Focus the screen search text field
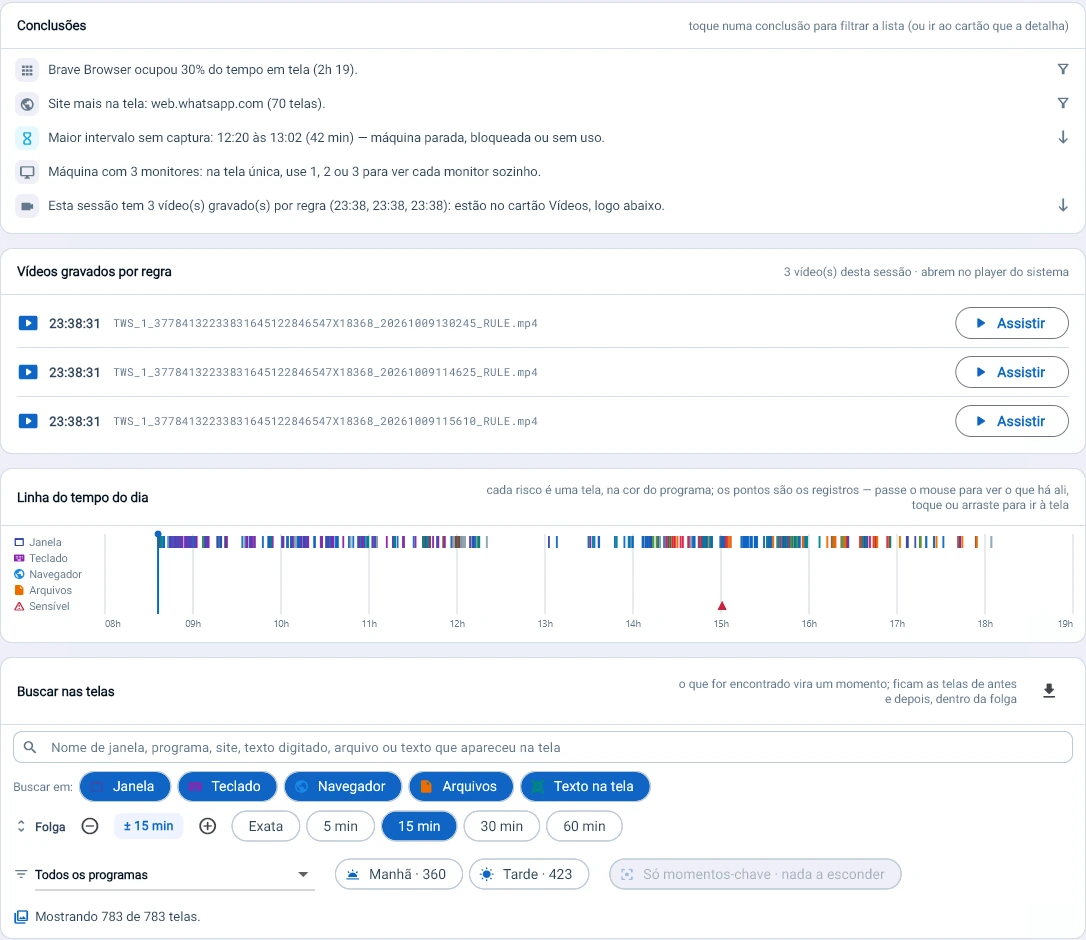This screenshot has width=1086, height=940. pyautogui.click(x=542, y=747)
